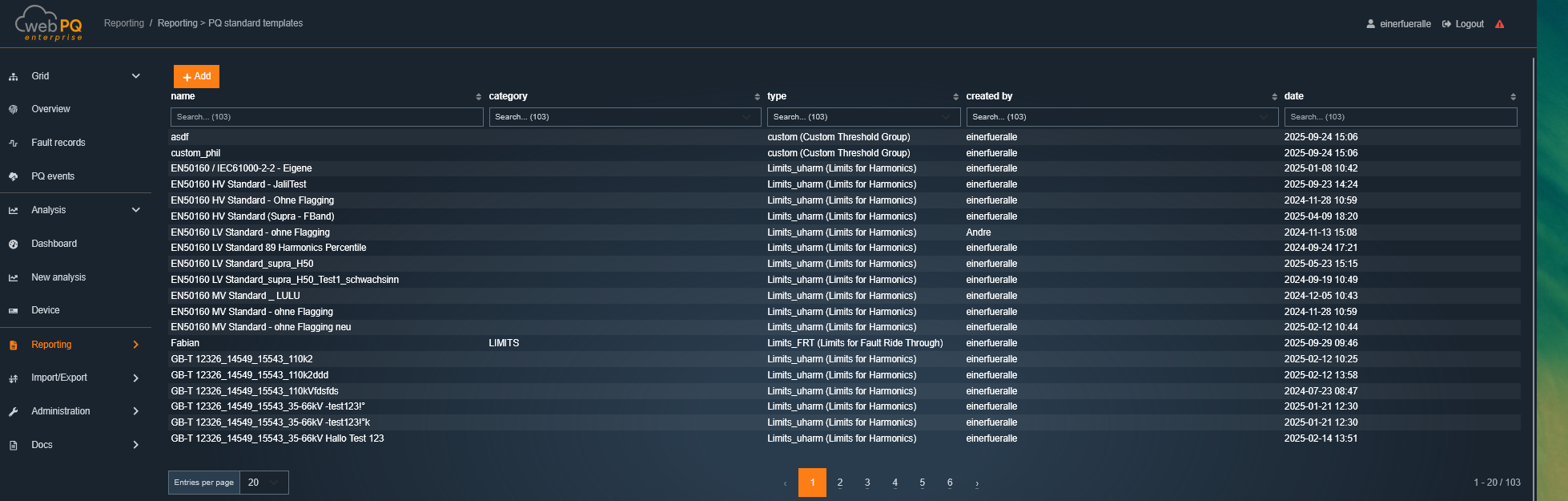Expand the Analysis sidebar section

pos(135,210)
